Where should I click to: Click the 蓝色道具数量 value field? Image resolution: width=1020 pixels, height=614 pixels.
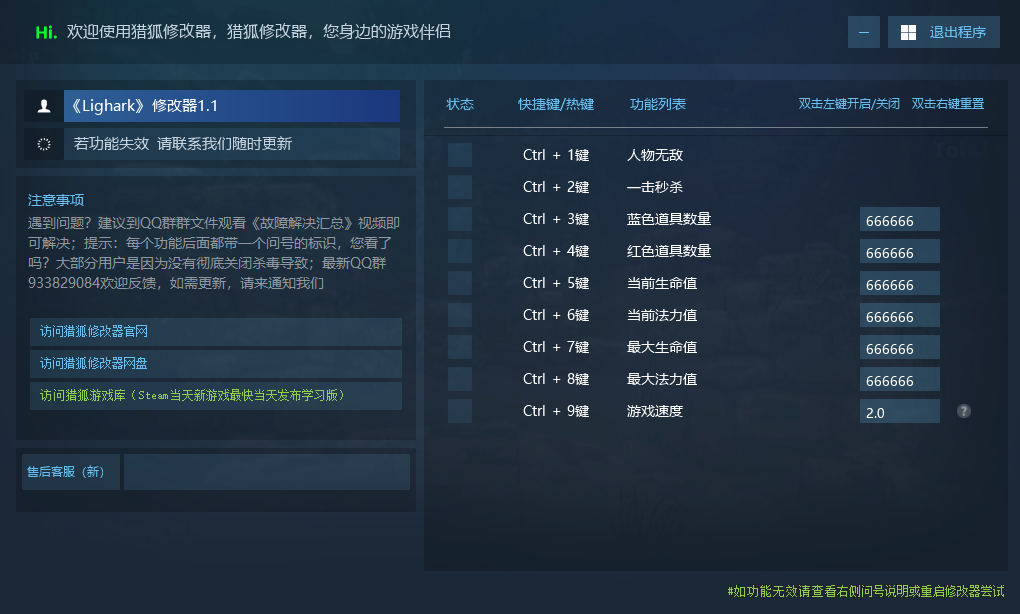pyautogui.click(x=900, y=219)
